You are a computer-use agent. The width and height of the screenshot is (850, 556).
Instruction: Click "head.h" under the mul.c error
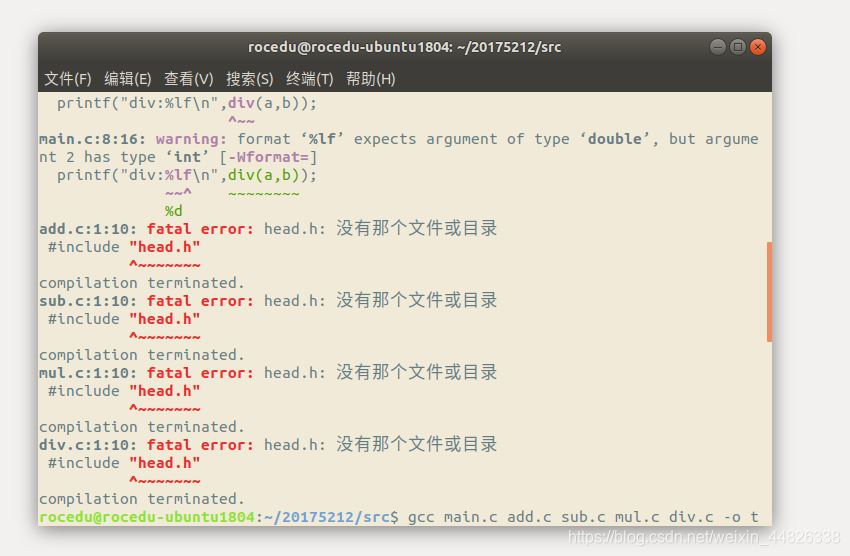coord(165,391)
